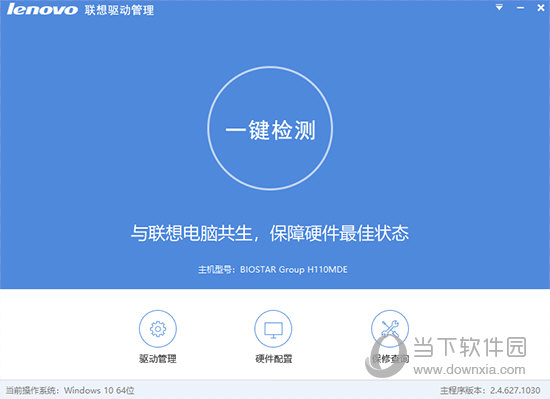550x399 pixels.
Task: Open the 驱动管理 gear icon
Action: click(x=157, y=329)
